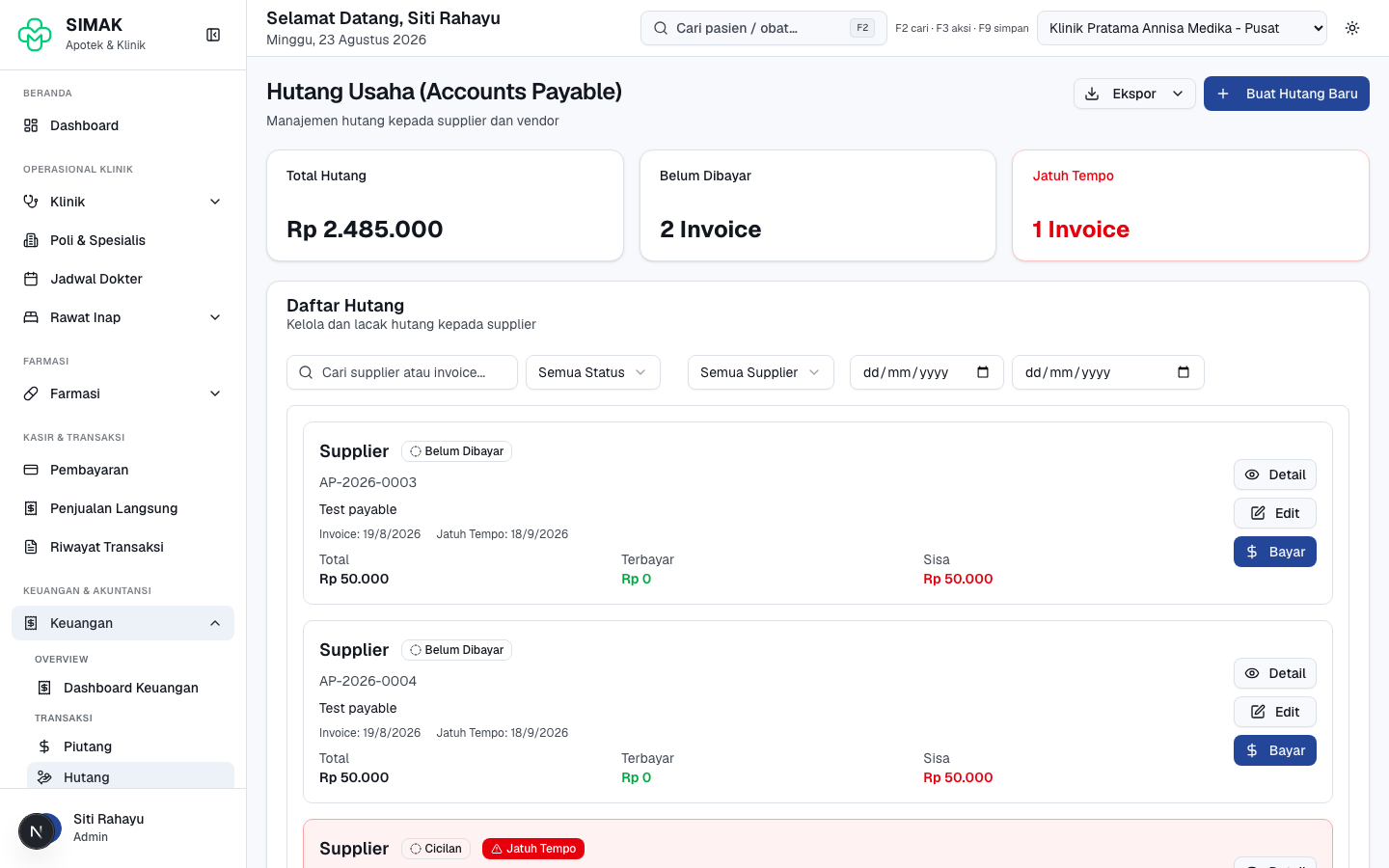1389x868 pixels.
Task: Click the Daftar Hutang heading
Action: click(x=345, y=306)
